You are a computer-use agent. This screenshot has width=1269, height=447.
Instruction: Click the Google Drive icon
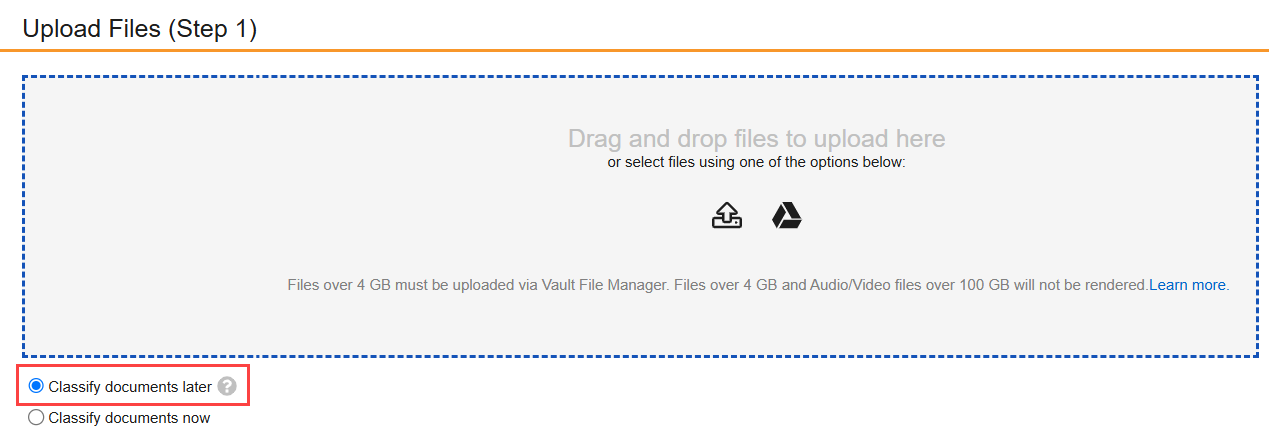[787, 216]
